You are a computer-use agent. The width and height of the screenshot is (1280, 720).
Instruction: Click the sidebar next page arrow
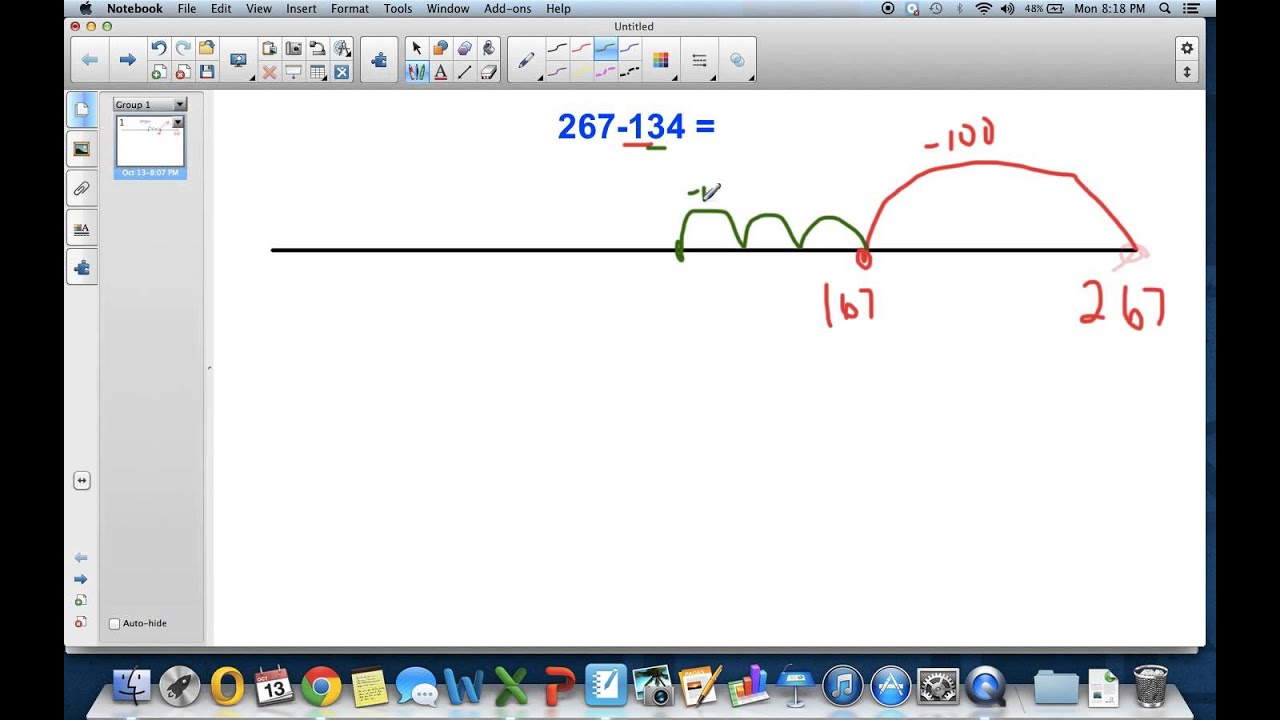coord(81,579)
